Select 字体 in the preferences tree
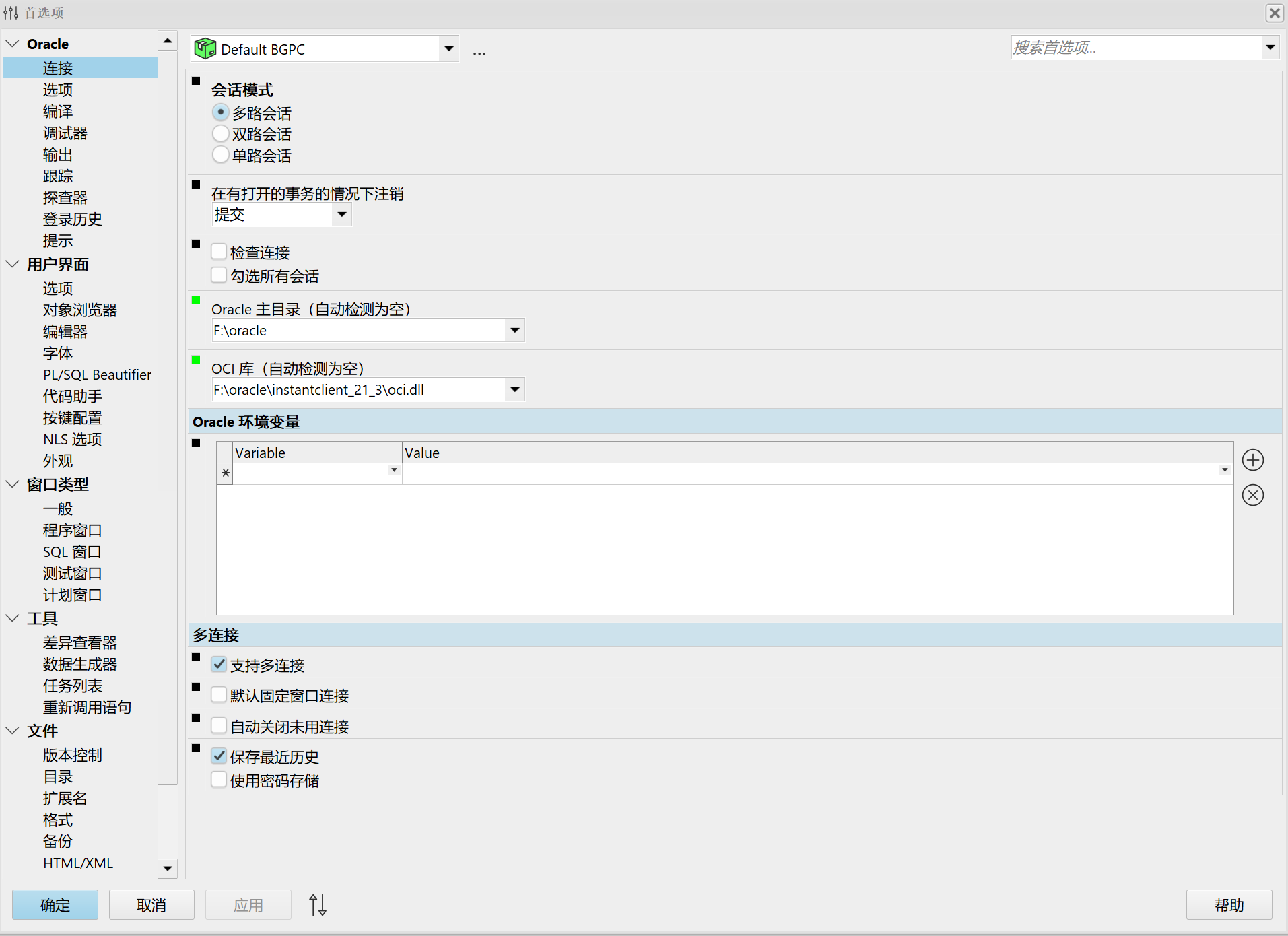 pyautogui.click(x=58, y=353)
